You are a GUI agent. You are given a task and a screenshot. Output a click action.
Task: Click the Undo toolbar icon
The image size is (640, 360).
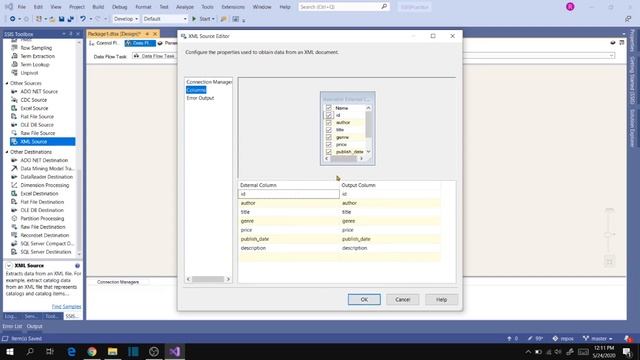pos(83,19)
